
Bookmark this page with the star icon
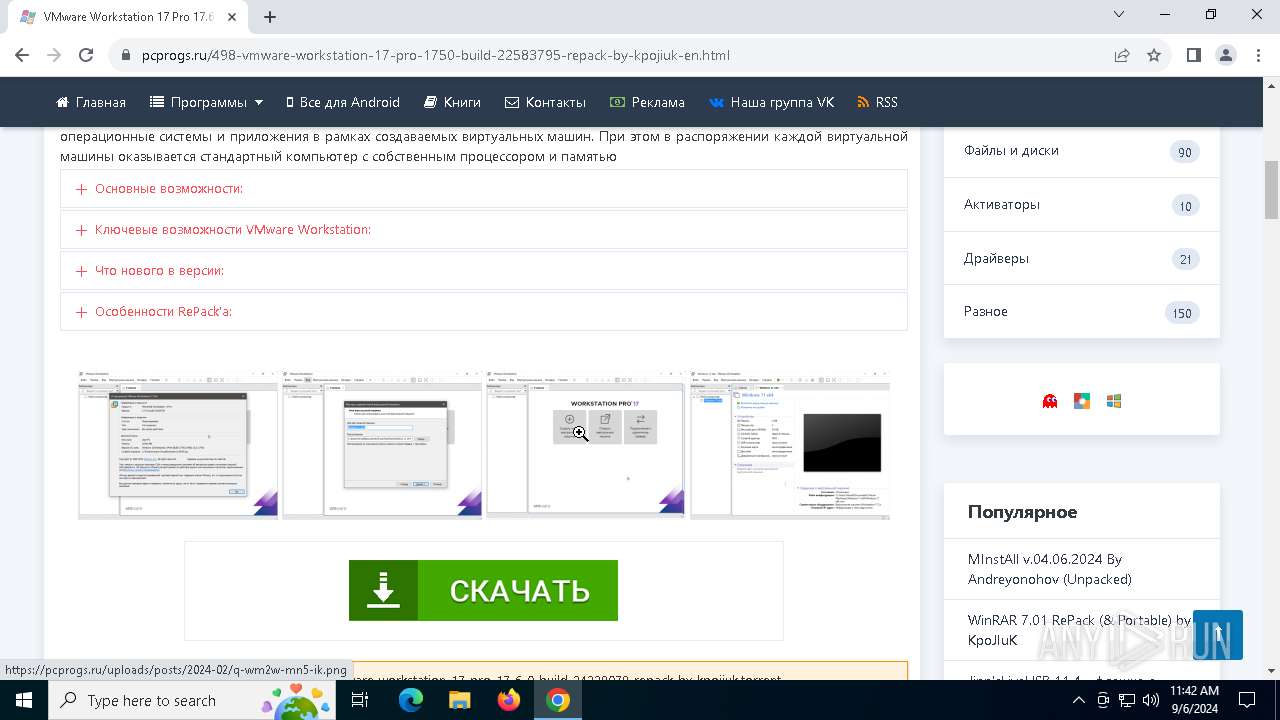(x=1154, y=55)
